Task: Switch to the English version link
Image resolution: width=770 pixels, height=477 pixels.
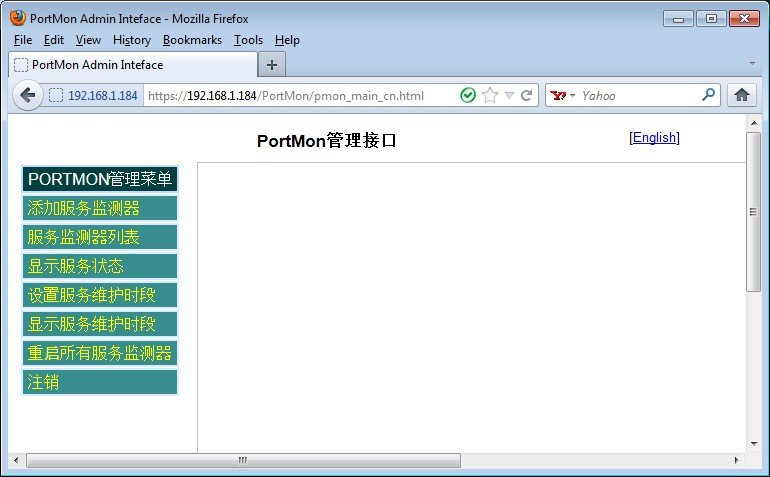Action: (x=654, y=138)
